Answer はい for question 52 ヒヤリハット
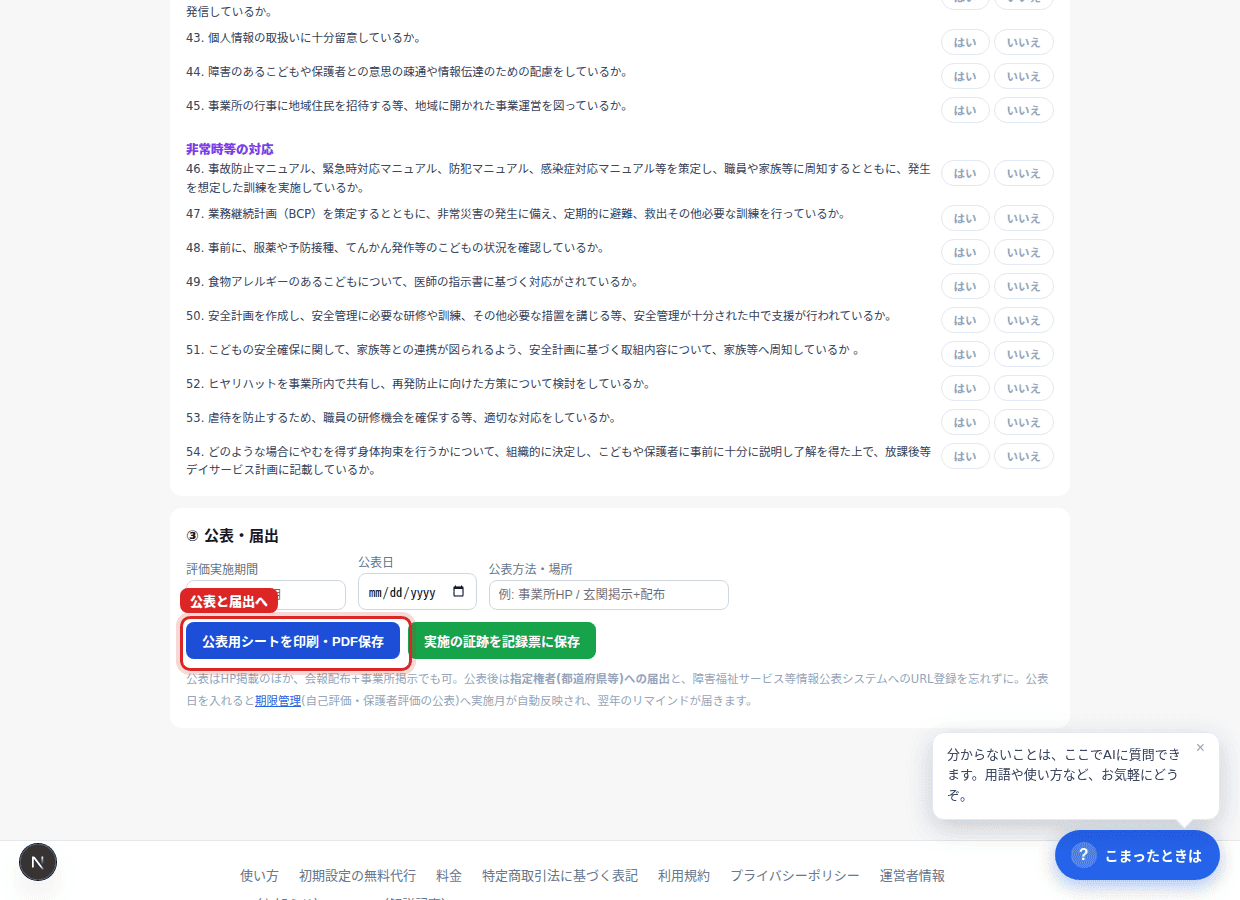 pyautogui.click(x=965, y=388)
